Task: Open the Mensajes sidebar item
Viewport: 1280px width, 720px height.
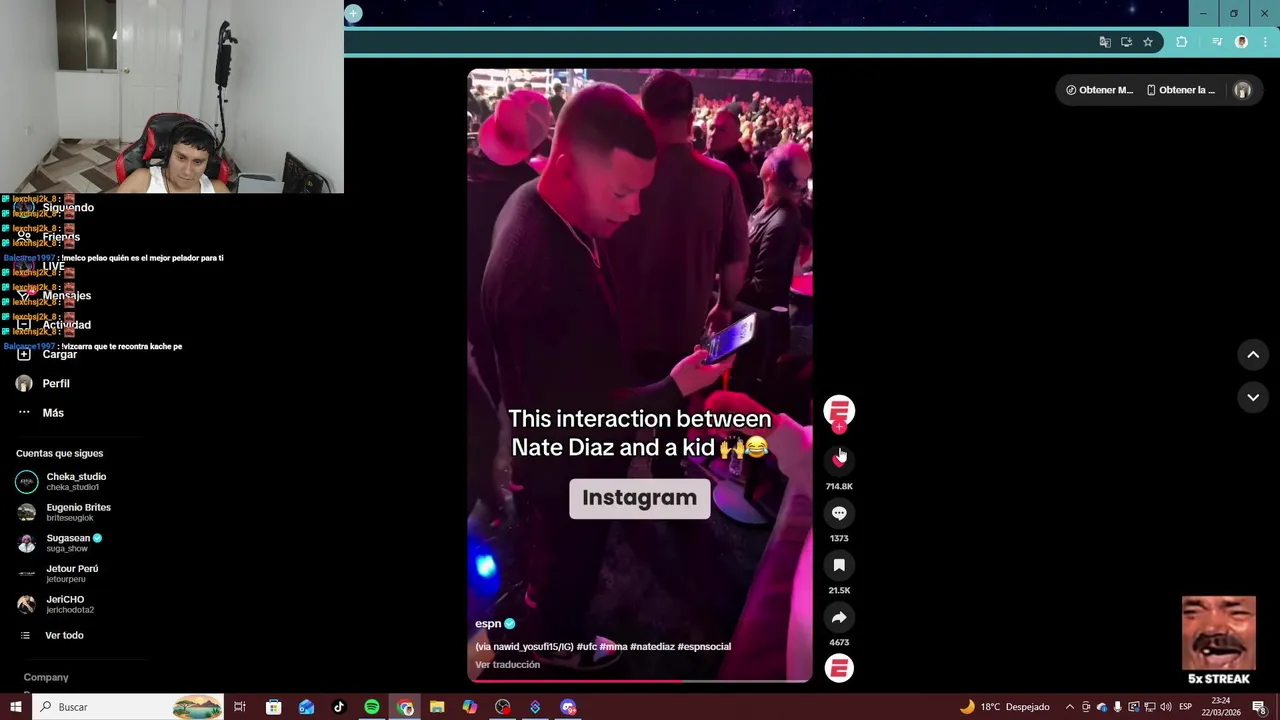Action: click(x=55, y=296)
